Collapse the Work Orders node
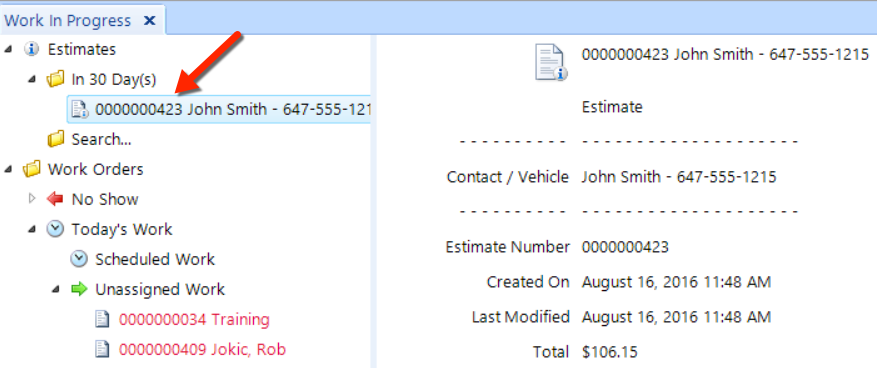This screenshot has width=877, height=368. click(8, 169)
